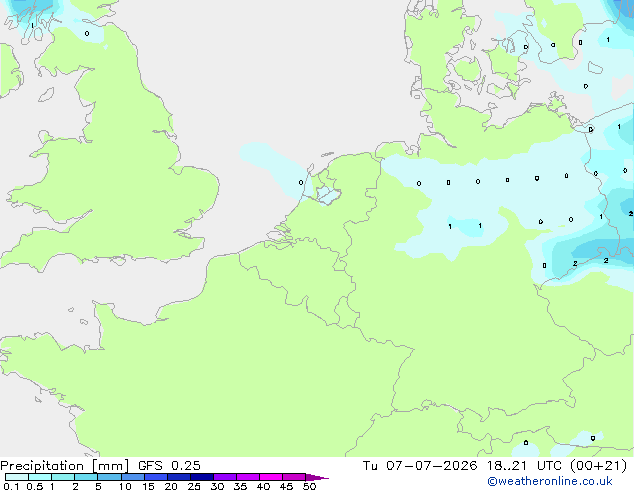Viewport: 634px width, 490px height.
Task: Click the "(00+21)" forecast offset text
Action: click(598, 466)
